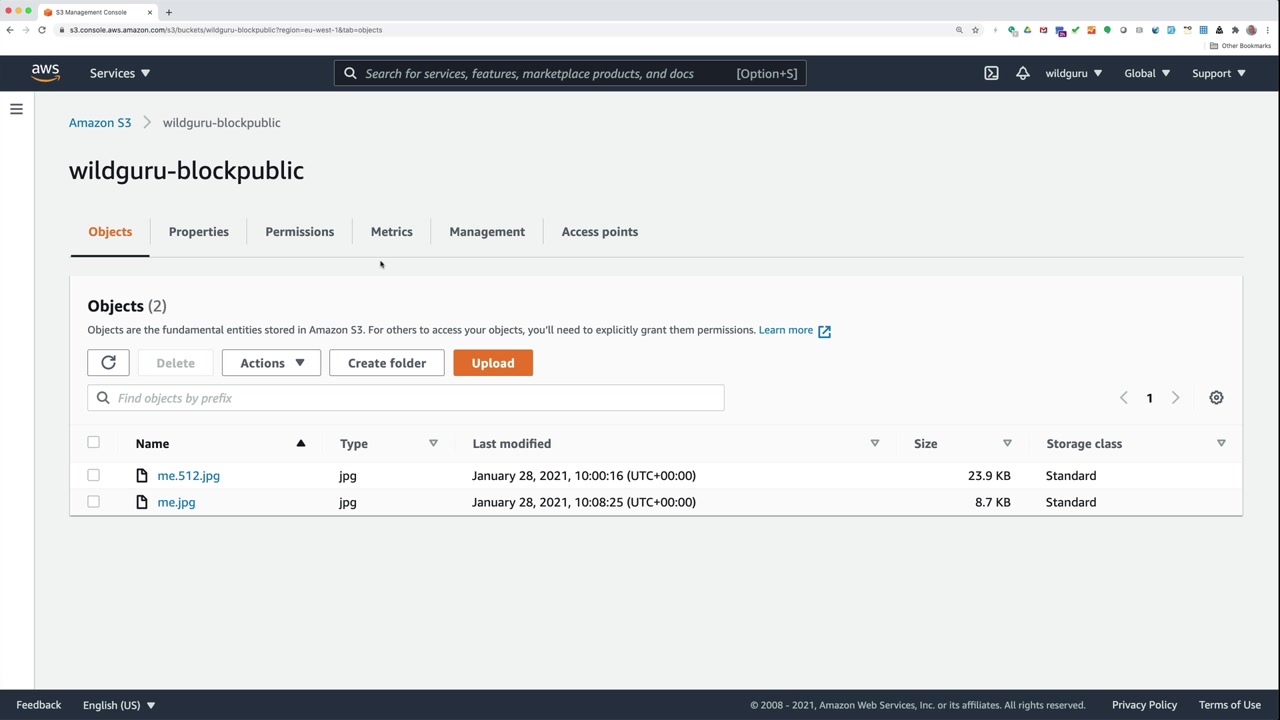The image size is (1280, 720).
Task: Click the browser back arrow
Action: (10, 30)
